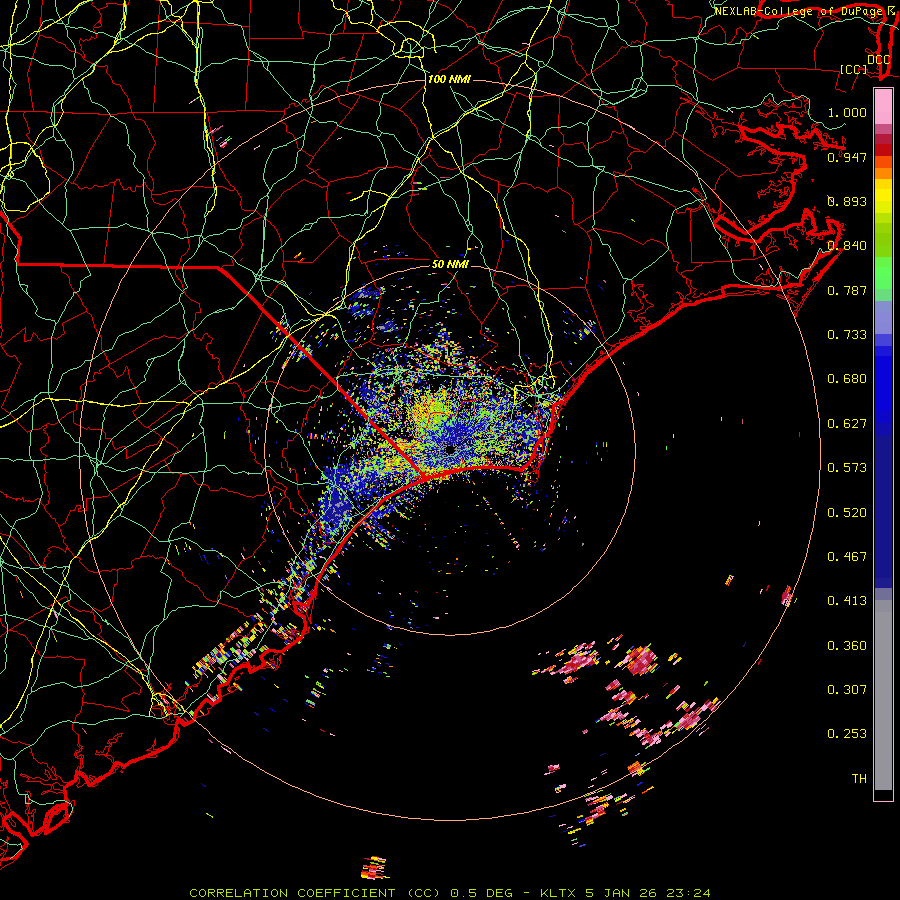Click the 0.360 scale value
This screenshot has width=900, height=900.
[x=847, y=646]
